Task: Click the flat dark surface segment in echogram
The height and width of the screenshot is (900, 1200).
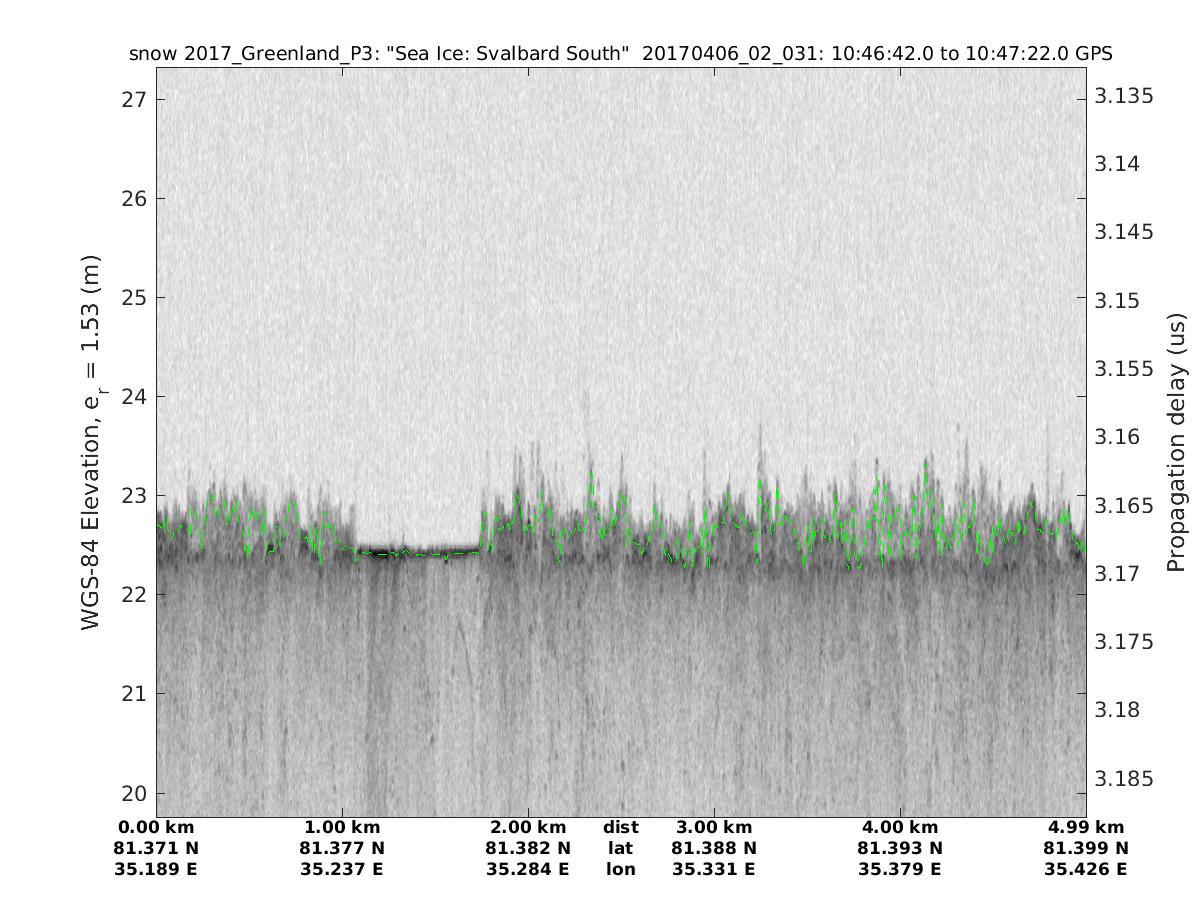Action: pyautogui.click(x=418, y=551)
